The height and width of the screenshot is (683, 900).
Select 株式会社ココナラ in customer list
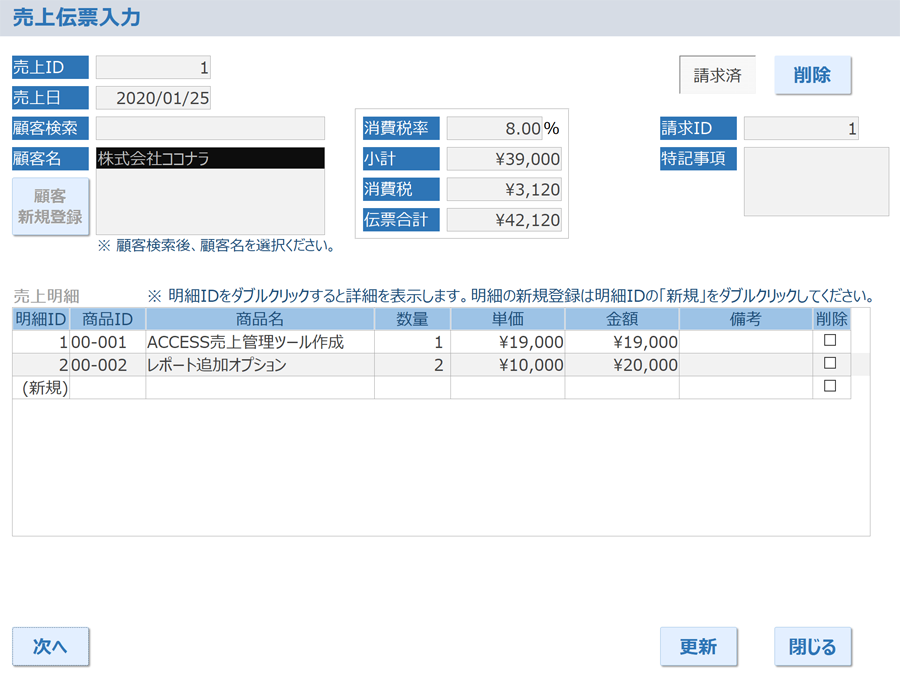coord(210,158)
